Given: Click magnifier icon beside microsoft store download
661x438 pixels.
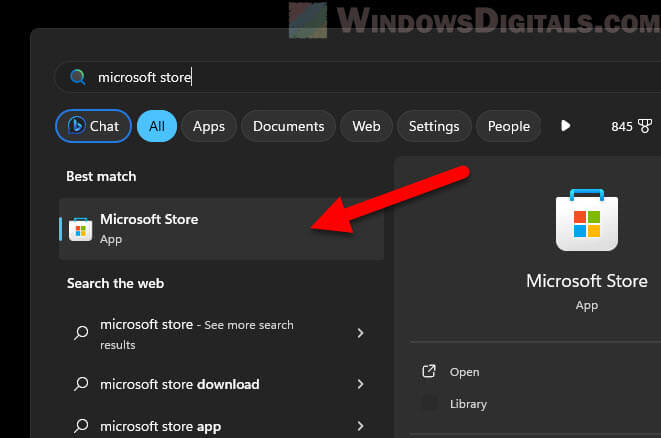Looking at the screenshot, I should pos(81,384).
